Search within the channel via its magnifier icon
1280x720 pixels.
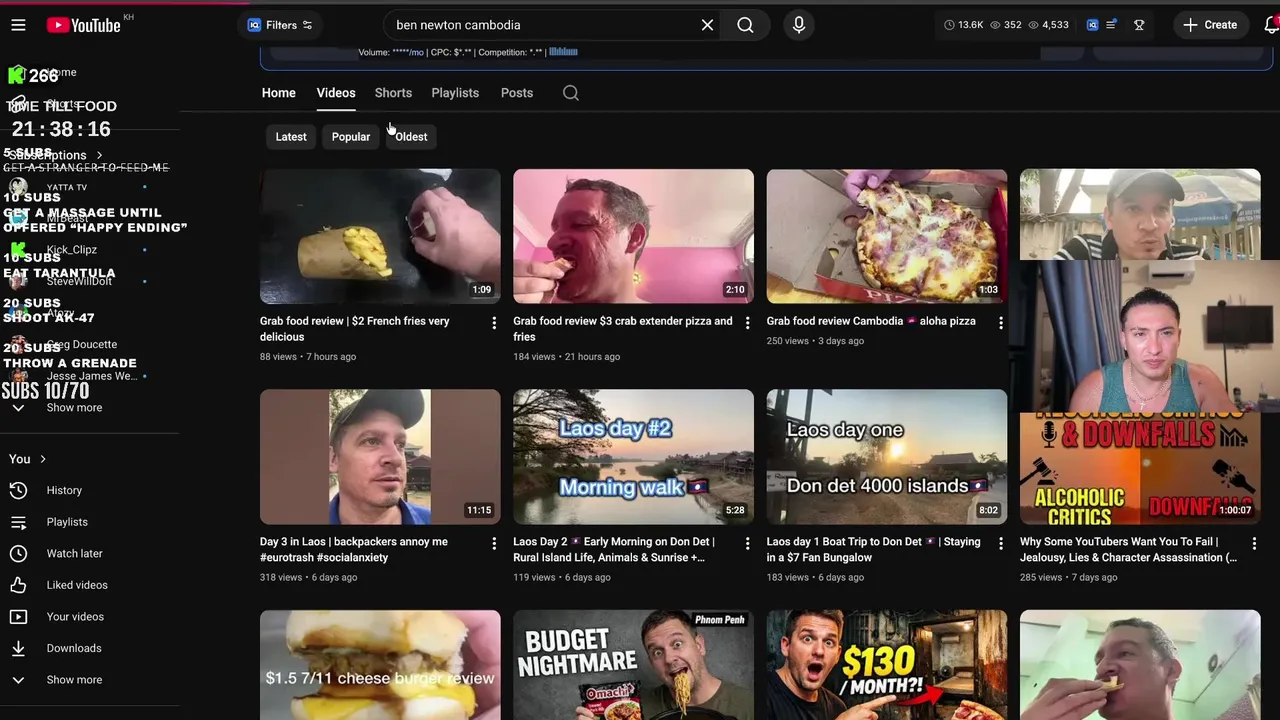click(571, 93)
